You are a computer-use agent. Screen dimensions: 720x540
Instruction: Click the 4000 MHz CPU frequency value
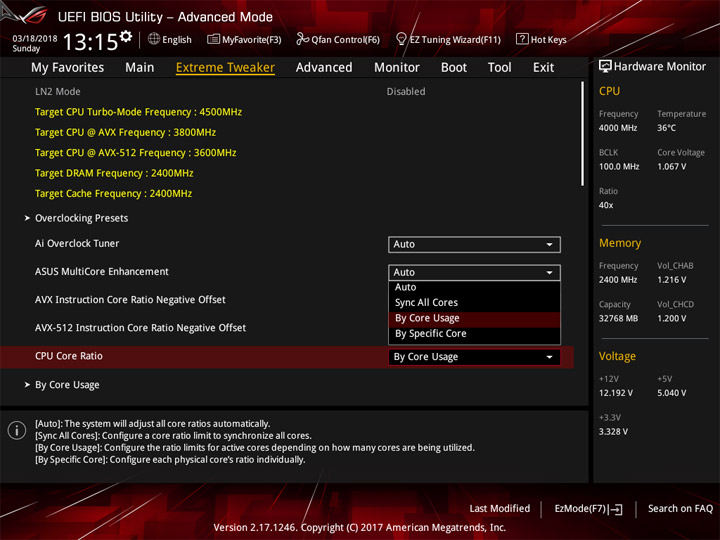(618, 128)
